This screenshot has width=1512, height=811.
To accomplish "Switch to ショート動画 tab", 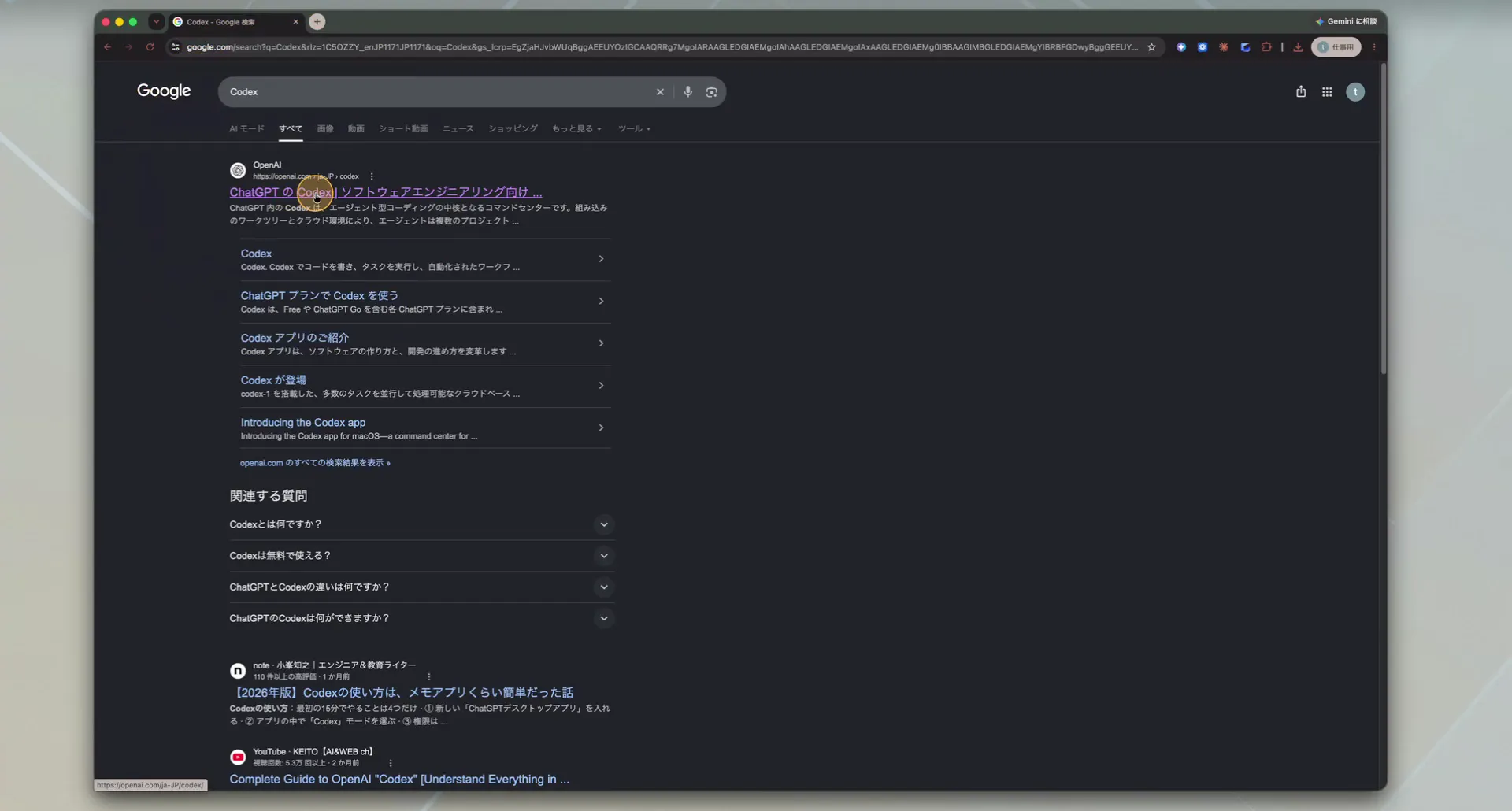I will coord(403,129).
